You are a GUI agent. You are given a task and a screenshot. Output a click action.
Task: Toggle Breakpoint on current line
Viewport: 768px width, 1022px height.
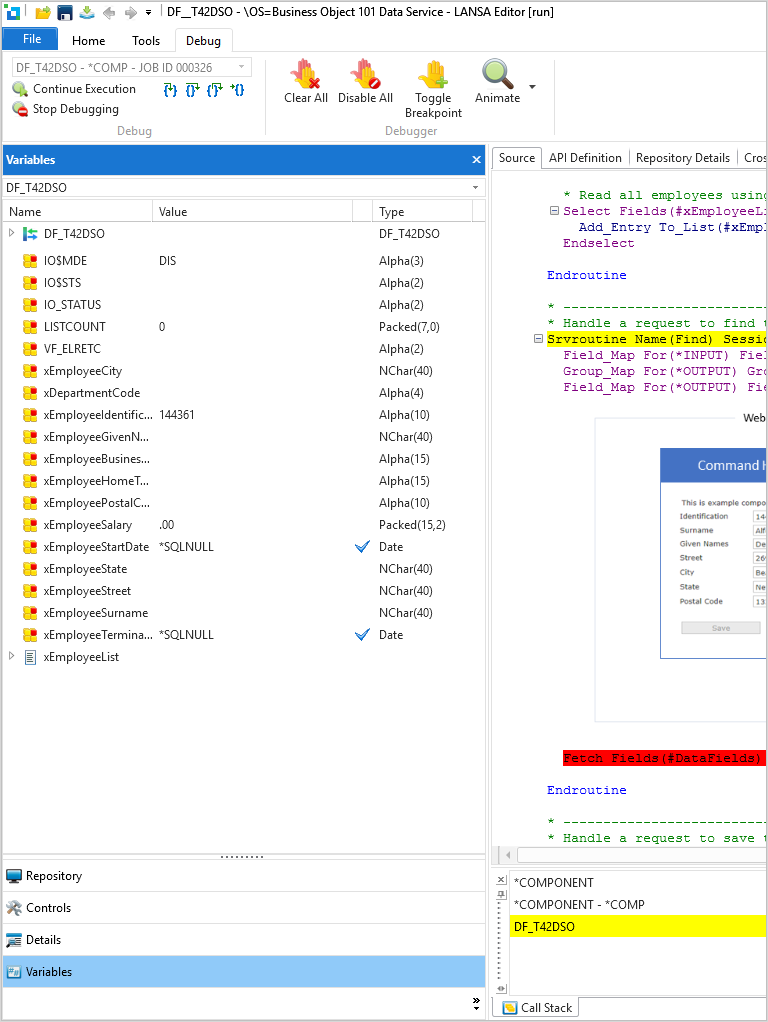433,88
